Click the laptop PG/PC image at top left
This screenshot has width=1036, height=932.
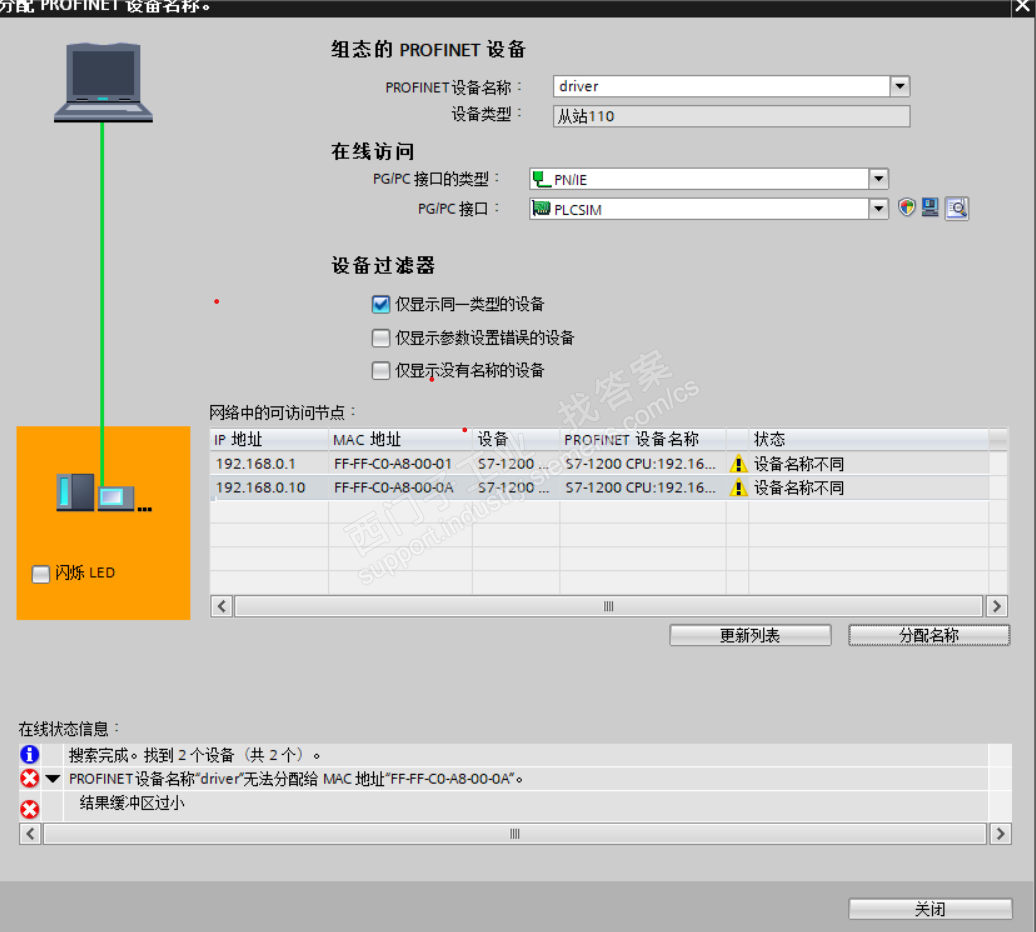point(103,83)
